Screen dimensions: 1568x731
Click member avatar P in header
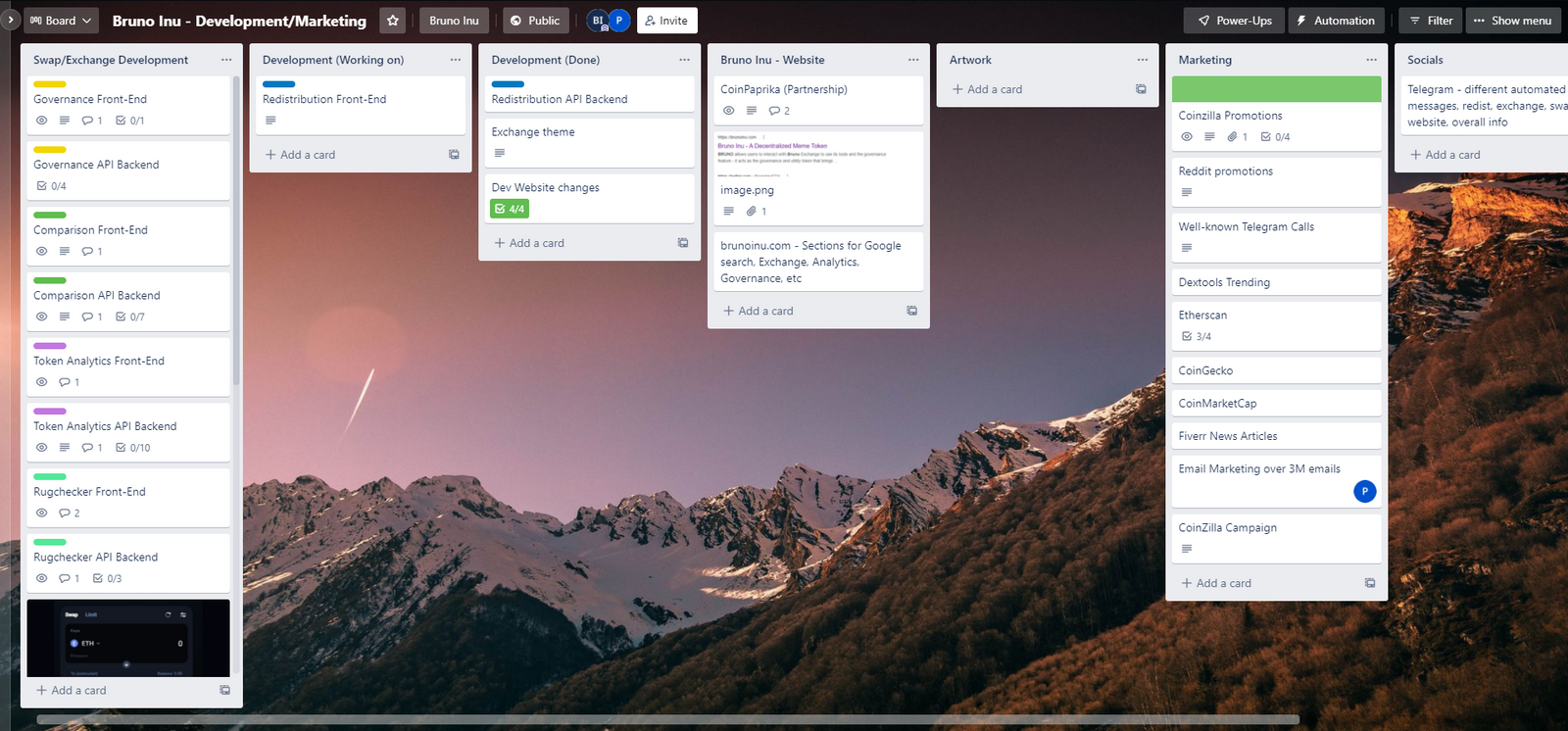coord(618,21)
